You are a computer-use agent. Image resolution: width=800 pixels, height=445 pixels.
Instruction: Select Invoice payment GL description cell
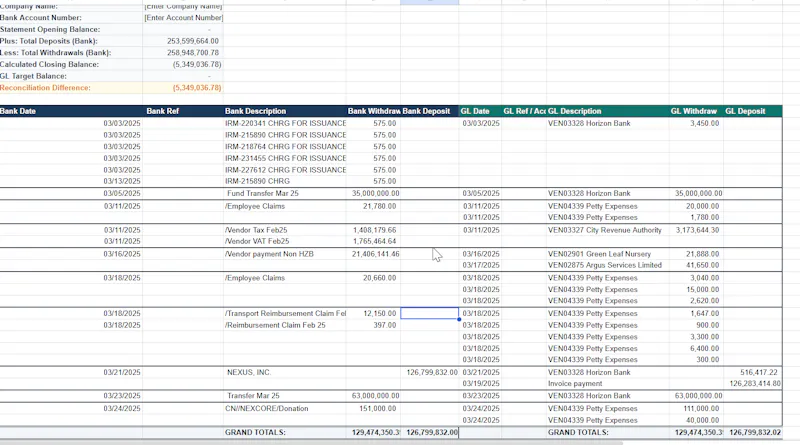[x=607, y=384]
